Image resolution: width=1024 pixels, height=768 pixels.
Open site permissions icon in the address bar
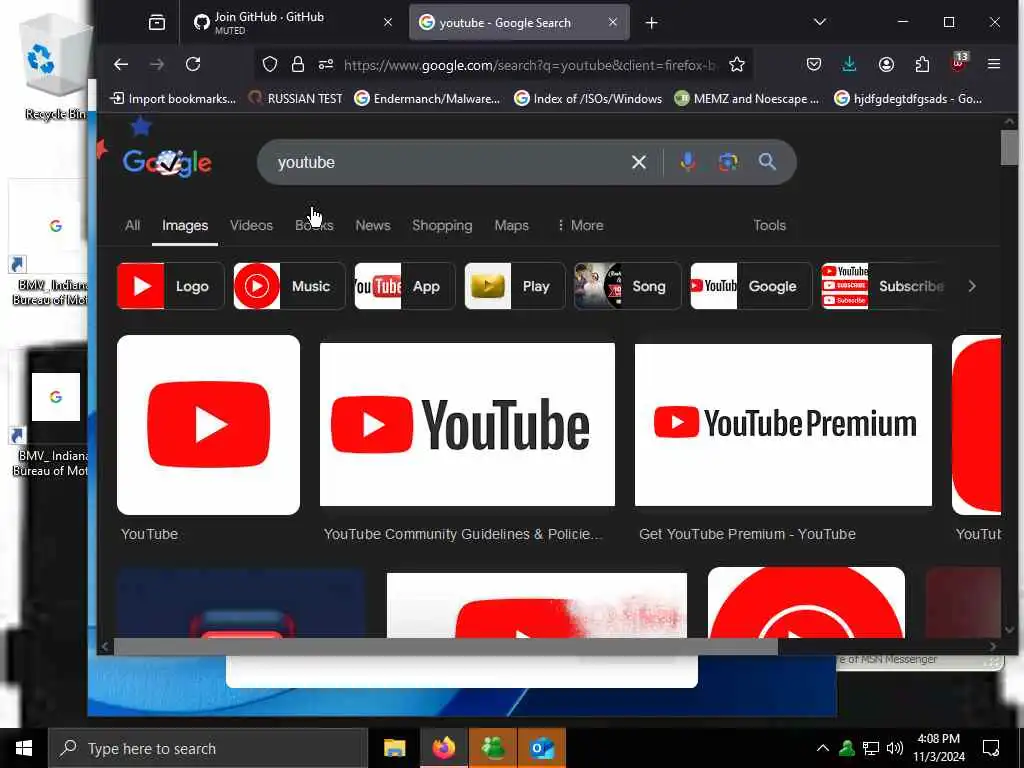coord(326,64)
